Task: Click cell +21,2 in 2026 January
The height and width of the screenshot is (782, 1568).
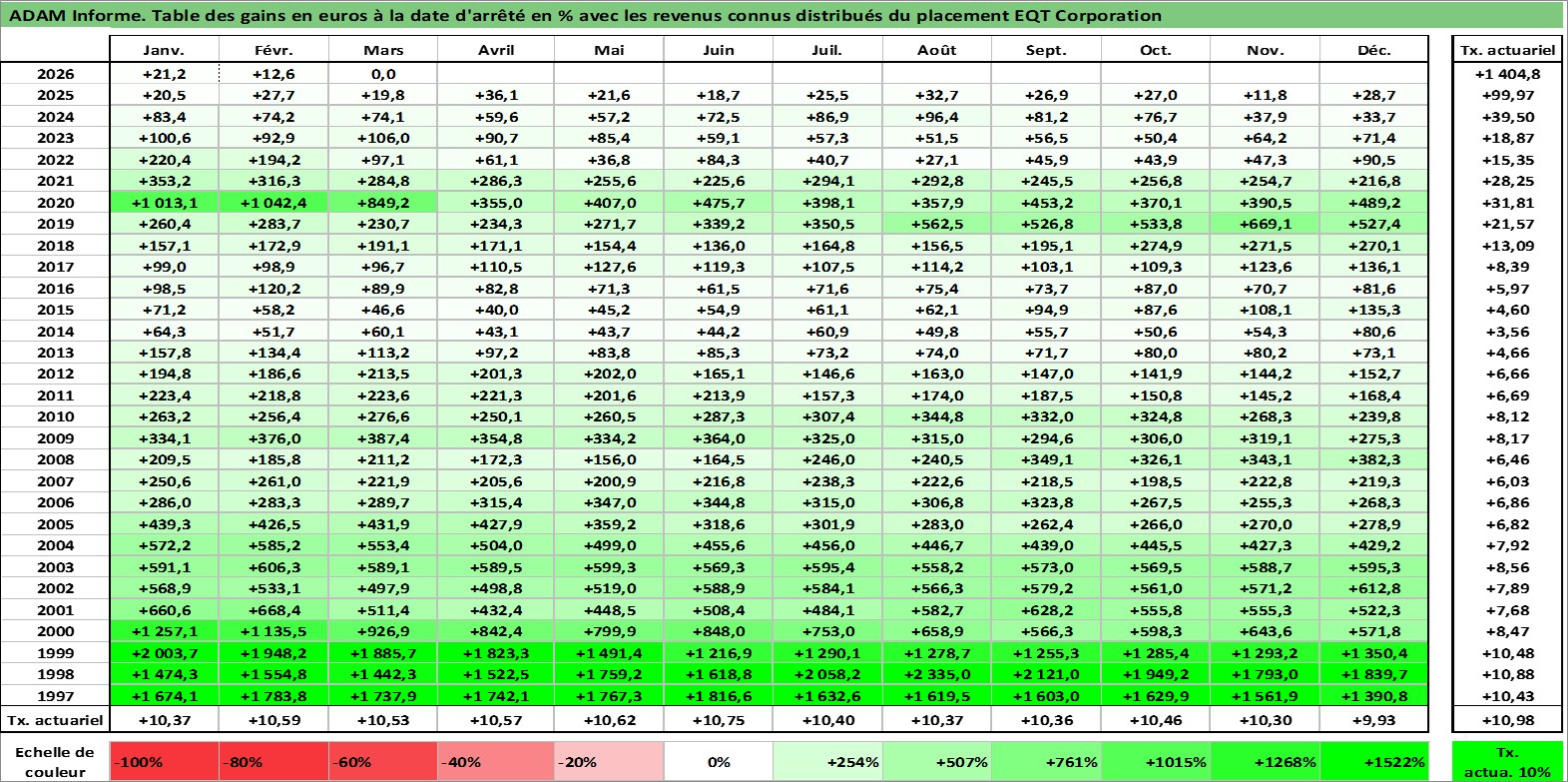Action: pyautogui.click(x=164, y=74)
